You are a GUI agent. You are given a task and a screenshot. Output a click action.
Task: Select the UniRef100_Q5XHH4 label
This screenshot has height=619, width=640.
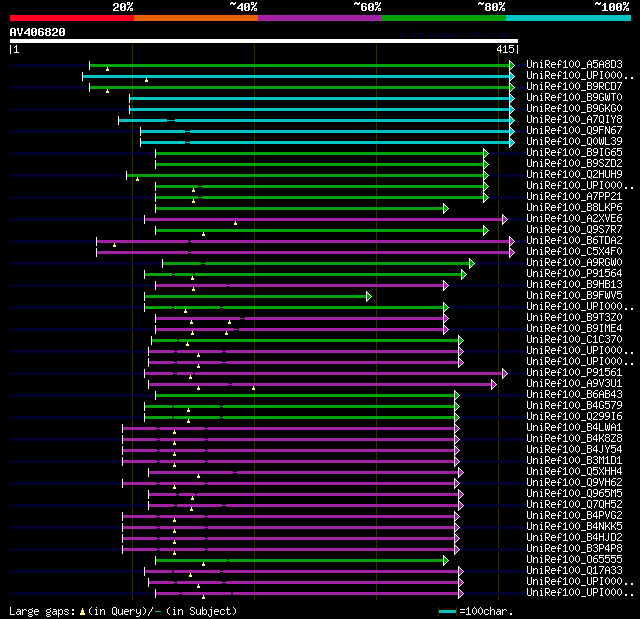click(x=574, y=472)
